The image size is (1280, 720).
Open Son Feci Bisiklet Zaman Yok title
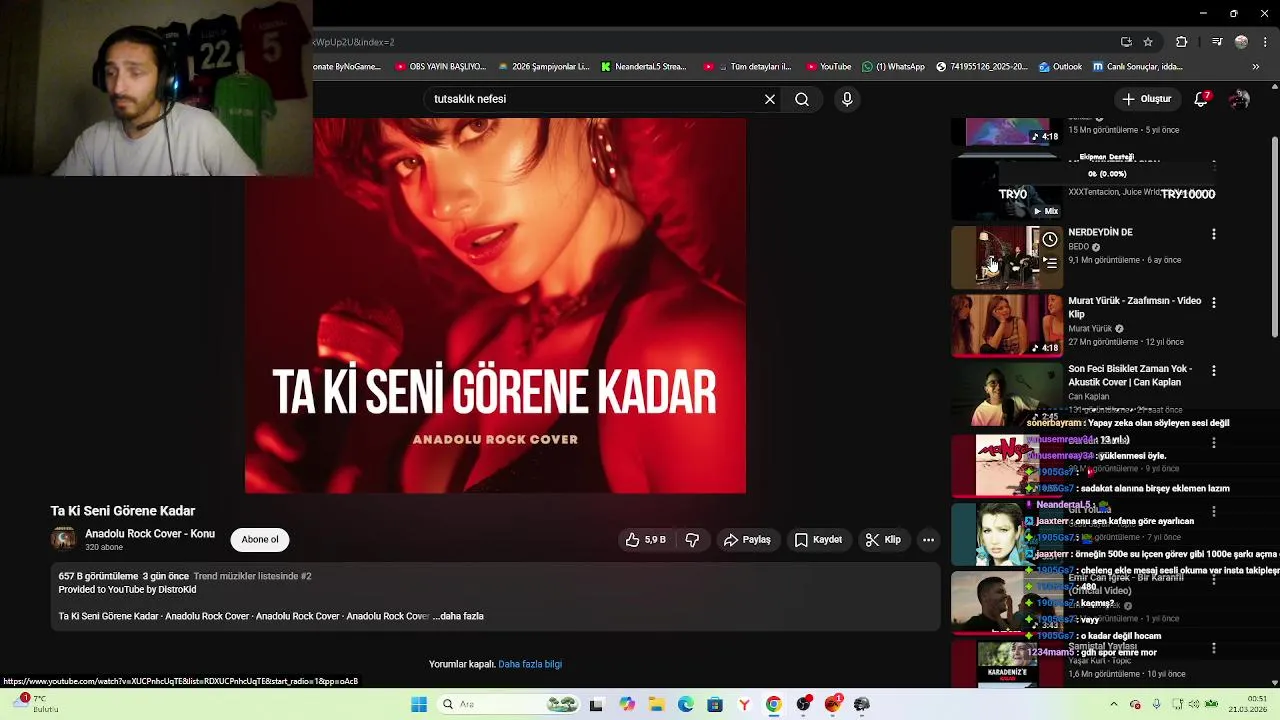pos(1130,375)
